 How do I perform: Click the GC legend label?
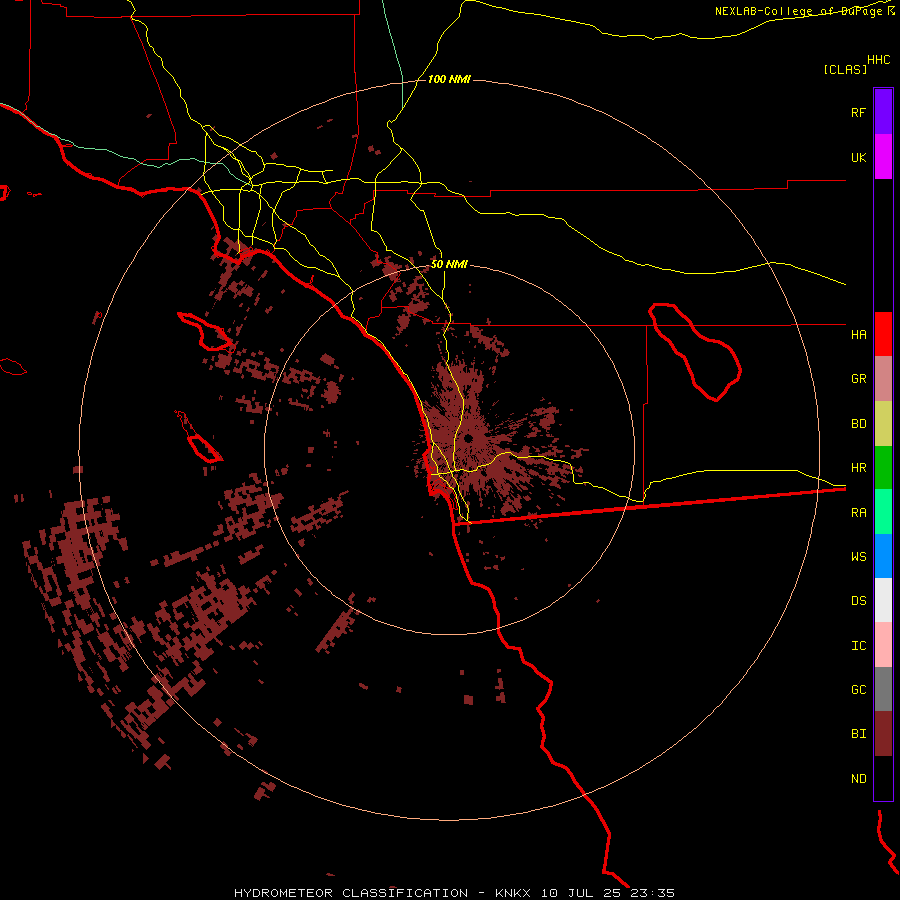pos(858,690)
